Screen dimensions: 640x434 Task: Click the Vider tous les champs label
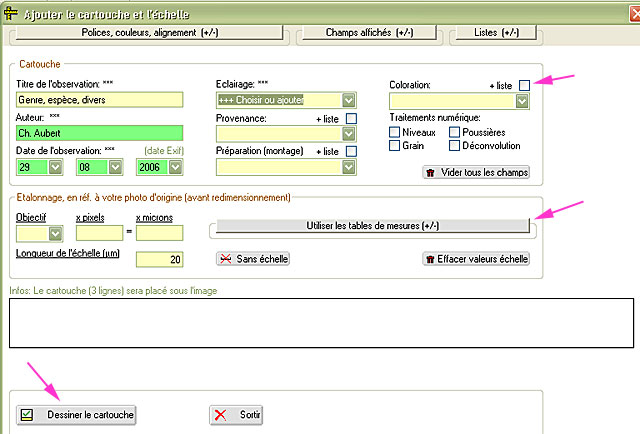[x=484, y=172]
